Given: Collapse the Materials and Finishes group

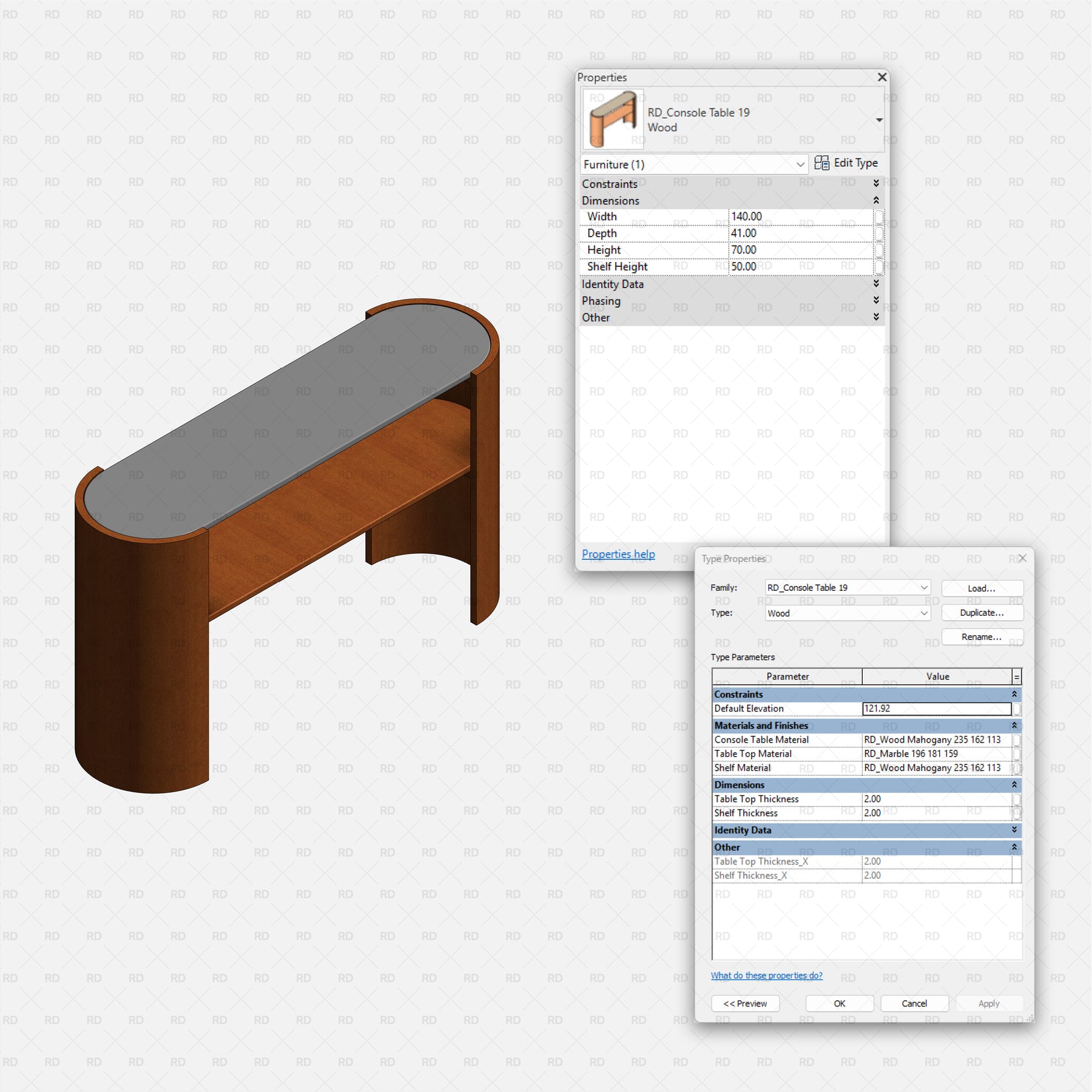Looking at the screenshot, I should [x=1014, y=726].
